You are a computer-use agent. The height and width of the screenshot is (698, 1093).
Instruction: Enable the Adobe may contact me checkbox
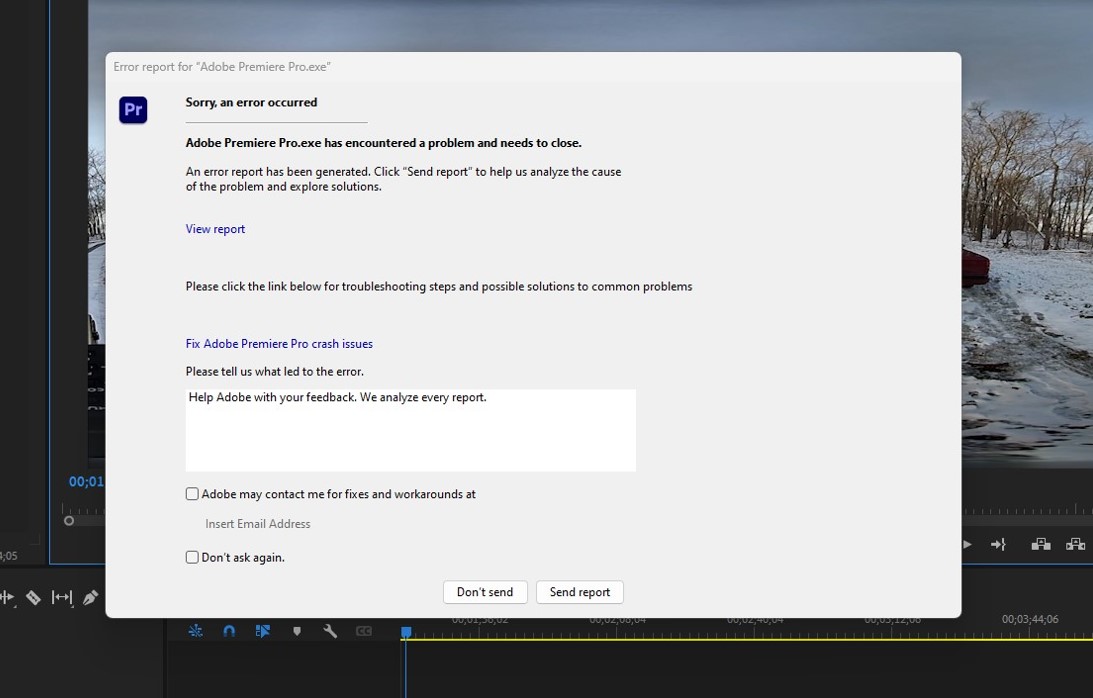[191, 493]
